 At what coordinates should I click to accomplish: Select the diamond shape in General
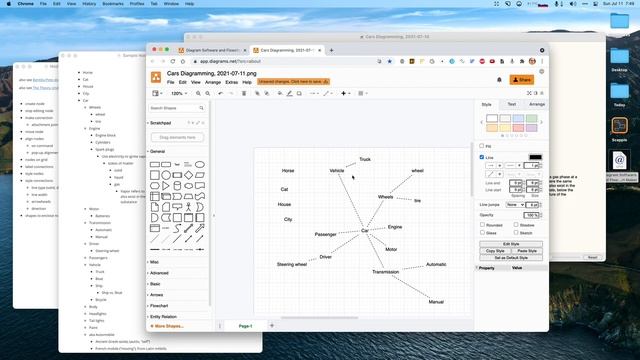188,175
